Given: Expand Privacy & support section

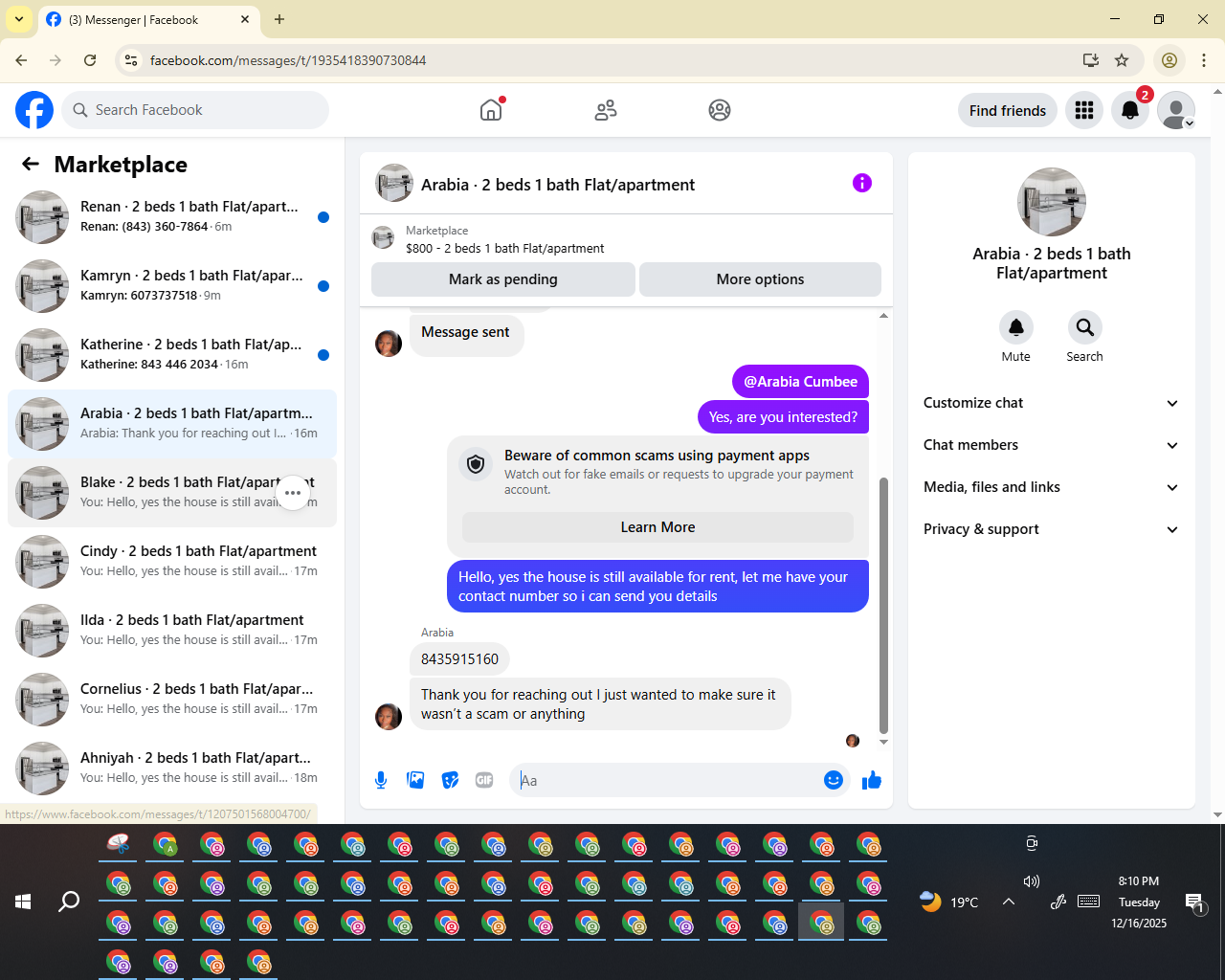Looking at the screenshot, I should coord(1052,529).
